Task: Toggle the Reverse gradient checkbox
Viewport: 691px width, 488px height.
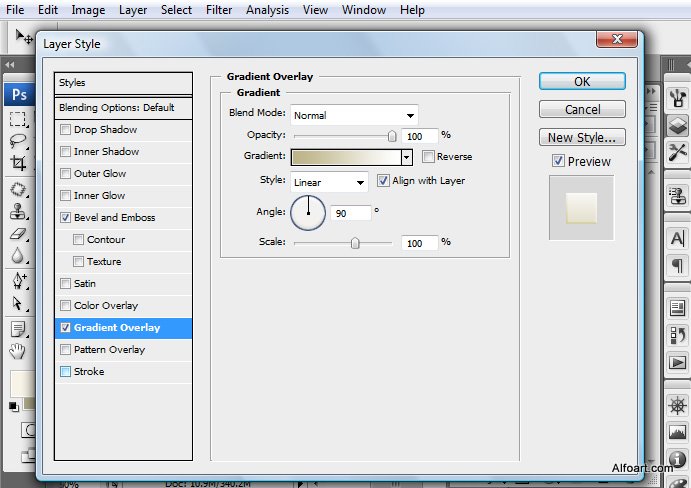Action: pos(428,157)
